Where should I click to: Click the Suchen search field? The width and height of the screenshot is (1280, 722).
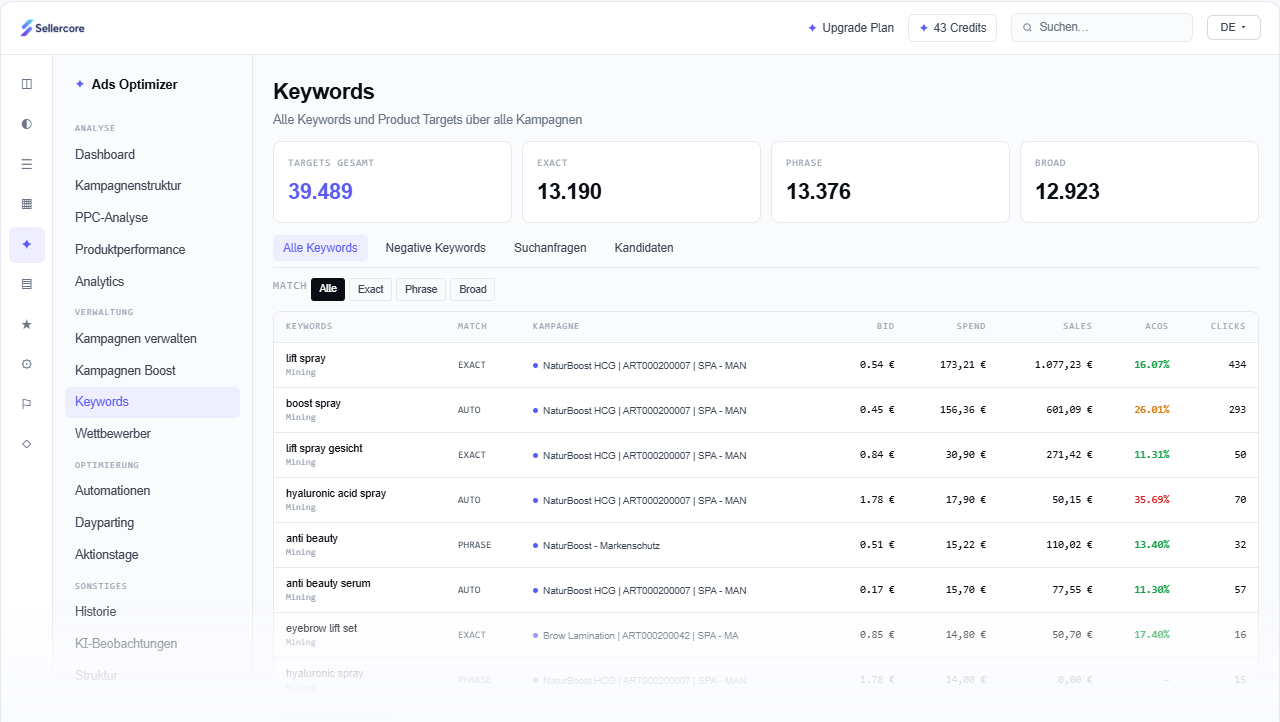pyautogui.click(x=1101, y=28)
